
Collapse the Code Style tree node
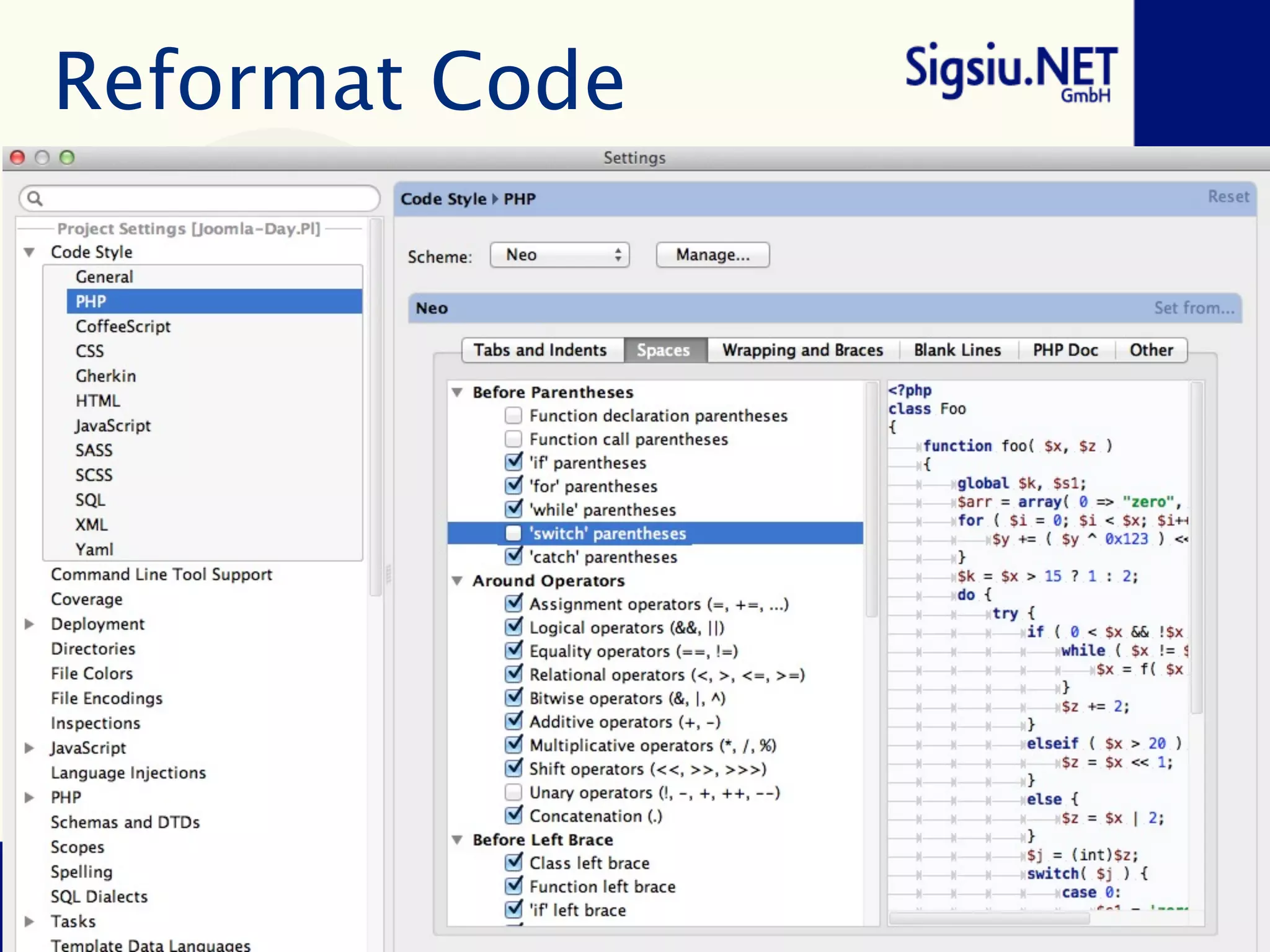[x=29, y=252]
